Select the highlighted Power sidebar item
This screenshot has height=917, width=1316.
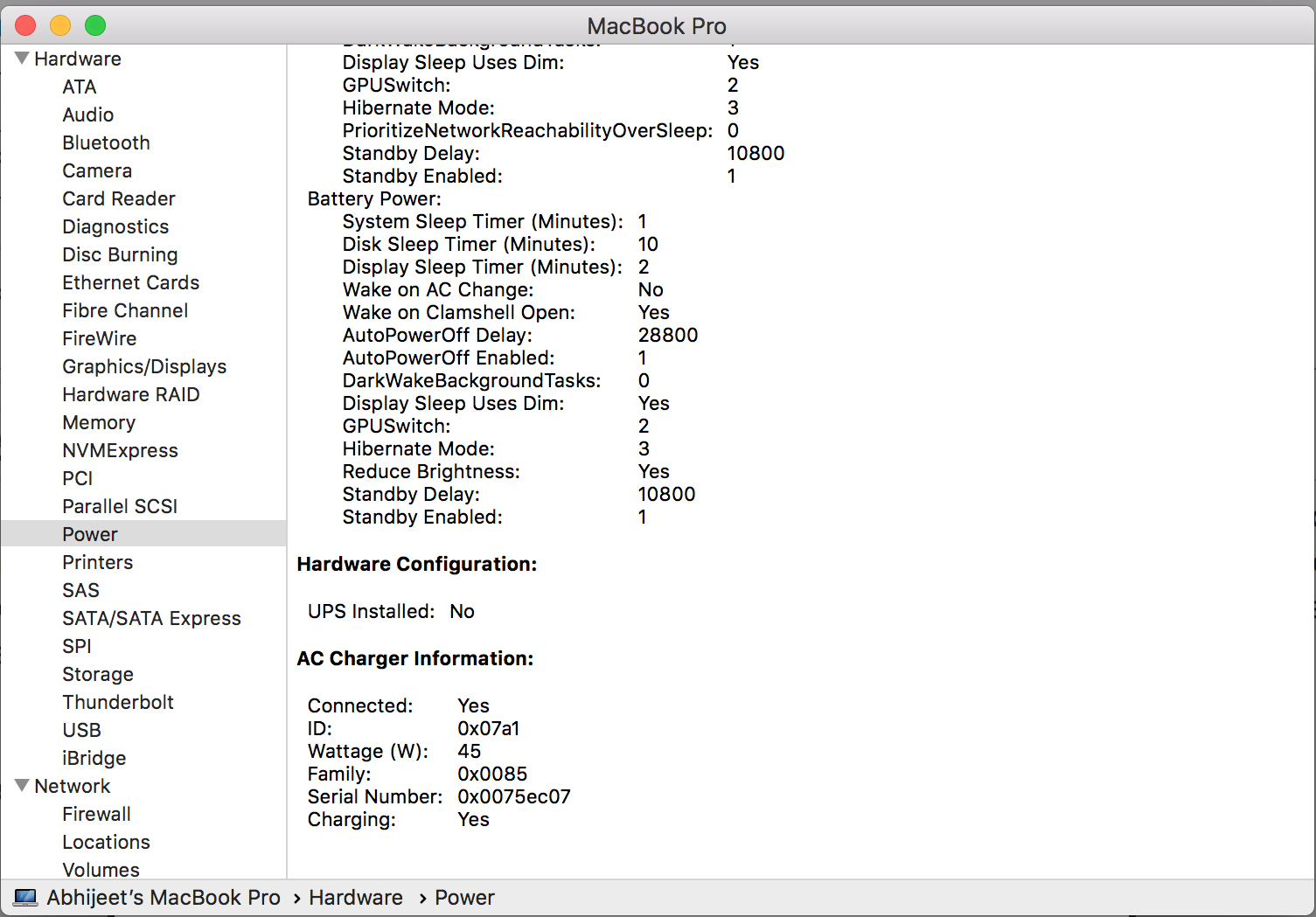[143, 534]
